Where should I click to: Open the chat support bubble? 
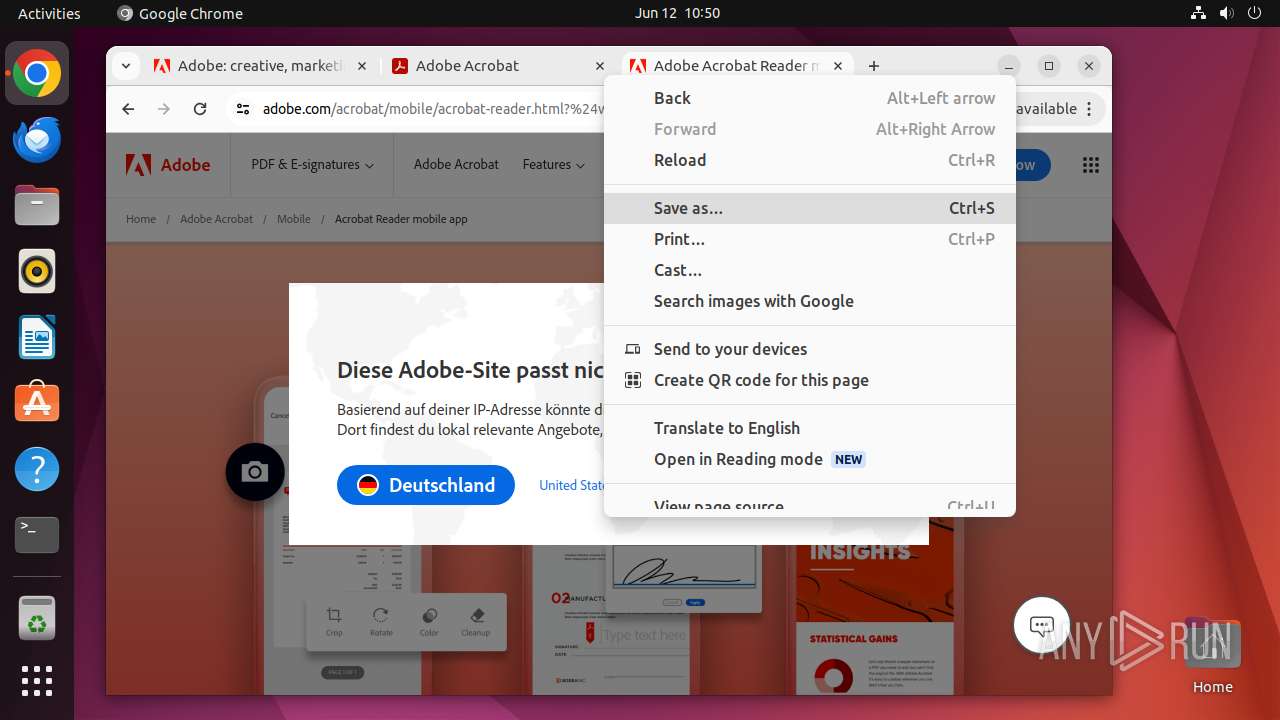click(x=1042, y=627)
